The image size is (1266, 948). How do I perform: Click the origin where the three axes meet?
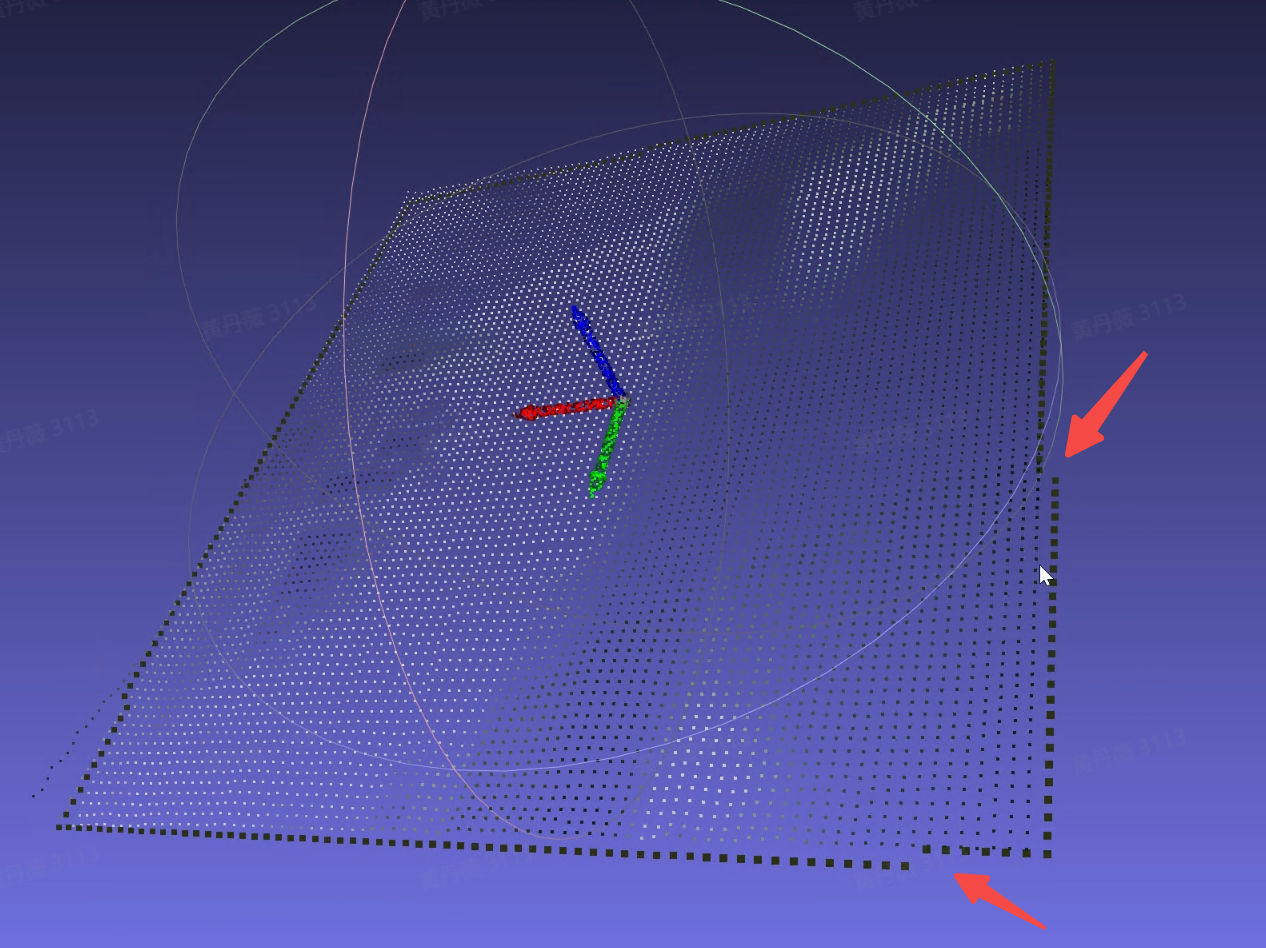coord(623,401)
